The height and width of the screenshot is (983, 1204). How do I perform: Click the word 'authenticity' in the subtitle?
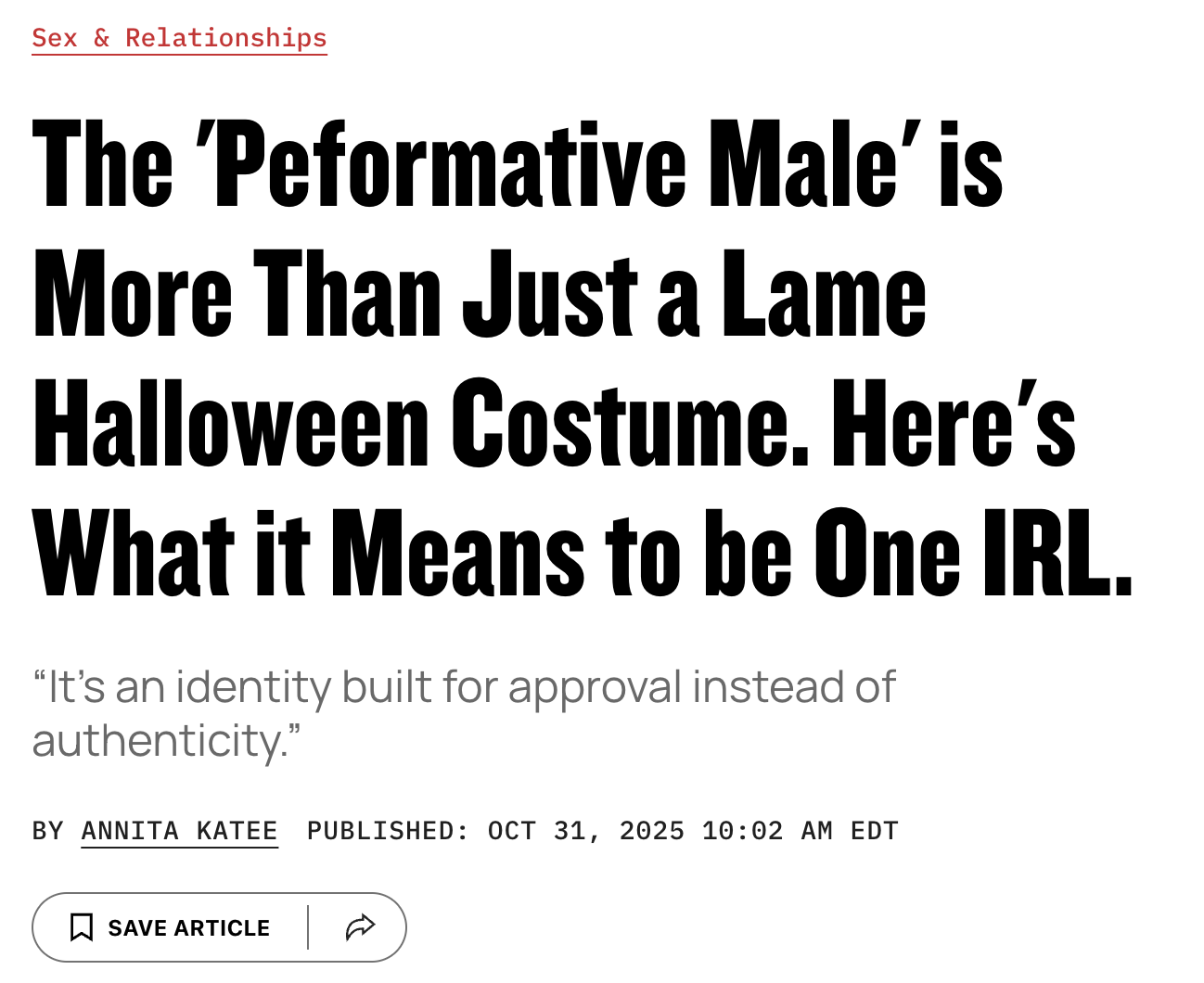point(160,742)
